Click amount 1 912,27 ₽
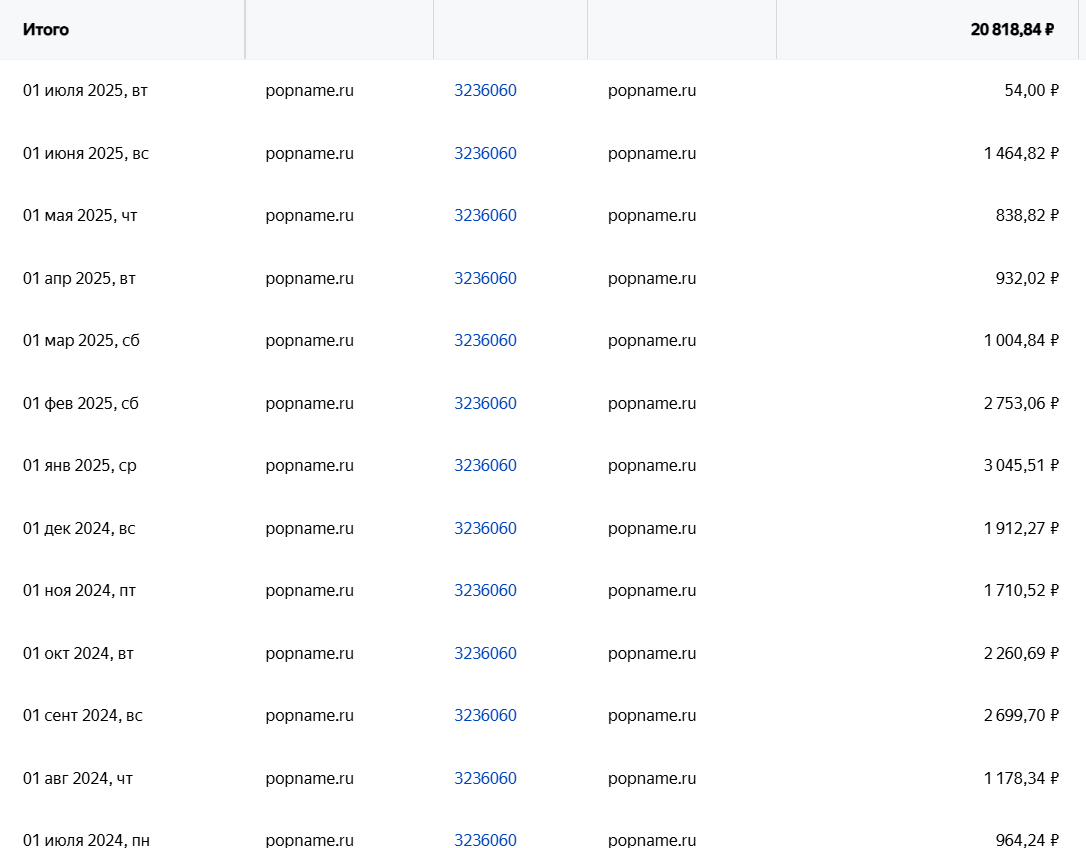This screenshot has width=1086, height=848. 1022,529
